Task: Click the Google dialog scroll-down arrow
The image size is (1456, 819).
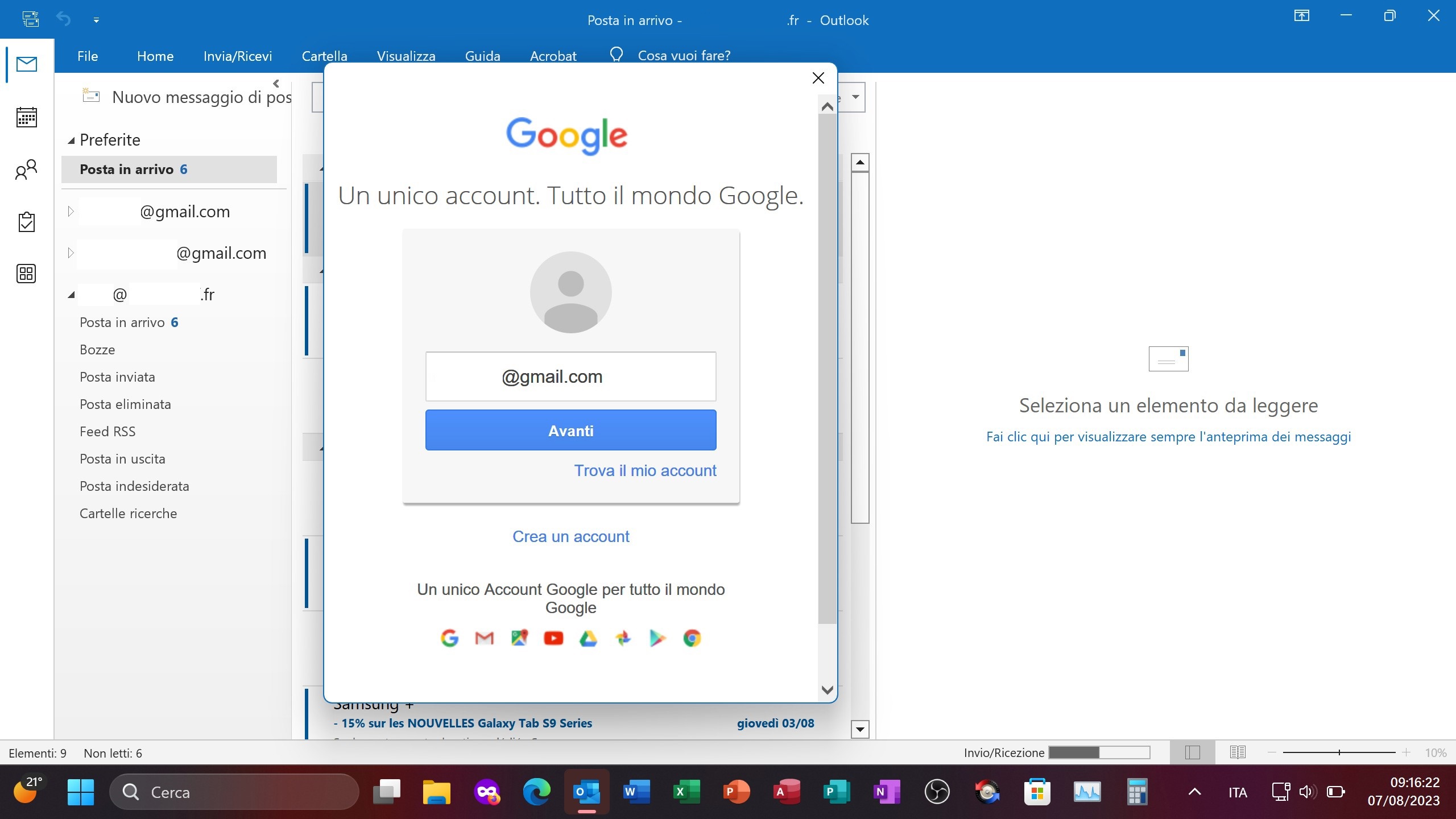Action: pyautogui.click(x=828, y=690)
